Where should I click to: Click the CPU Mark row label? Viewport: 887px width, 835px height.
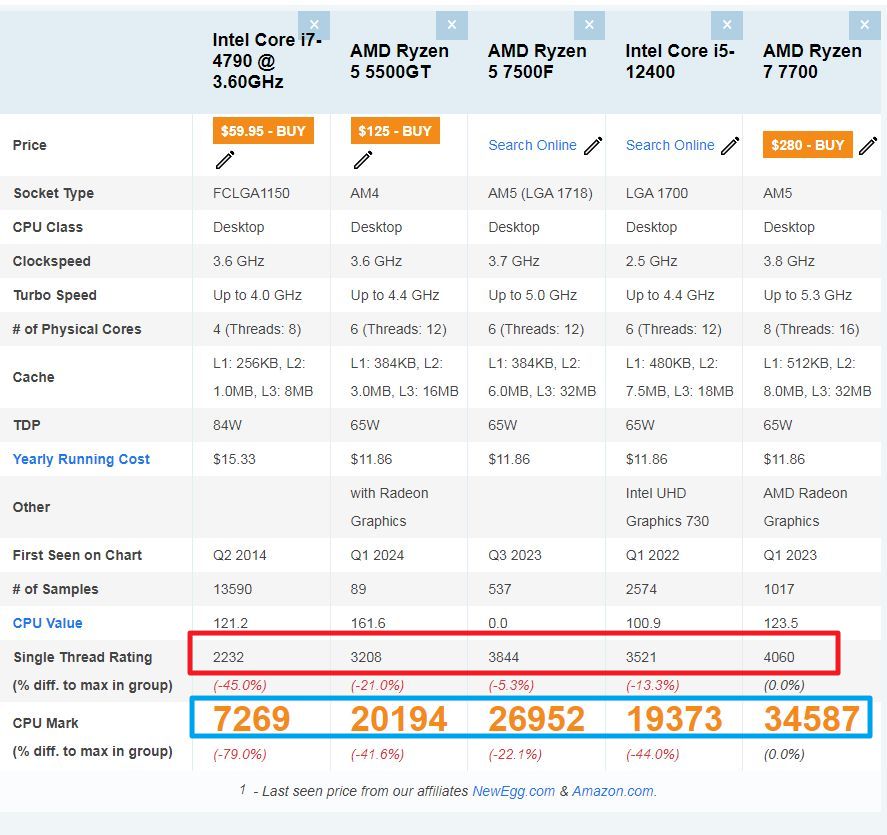[45, 723]
